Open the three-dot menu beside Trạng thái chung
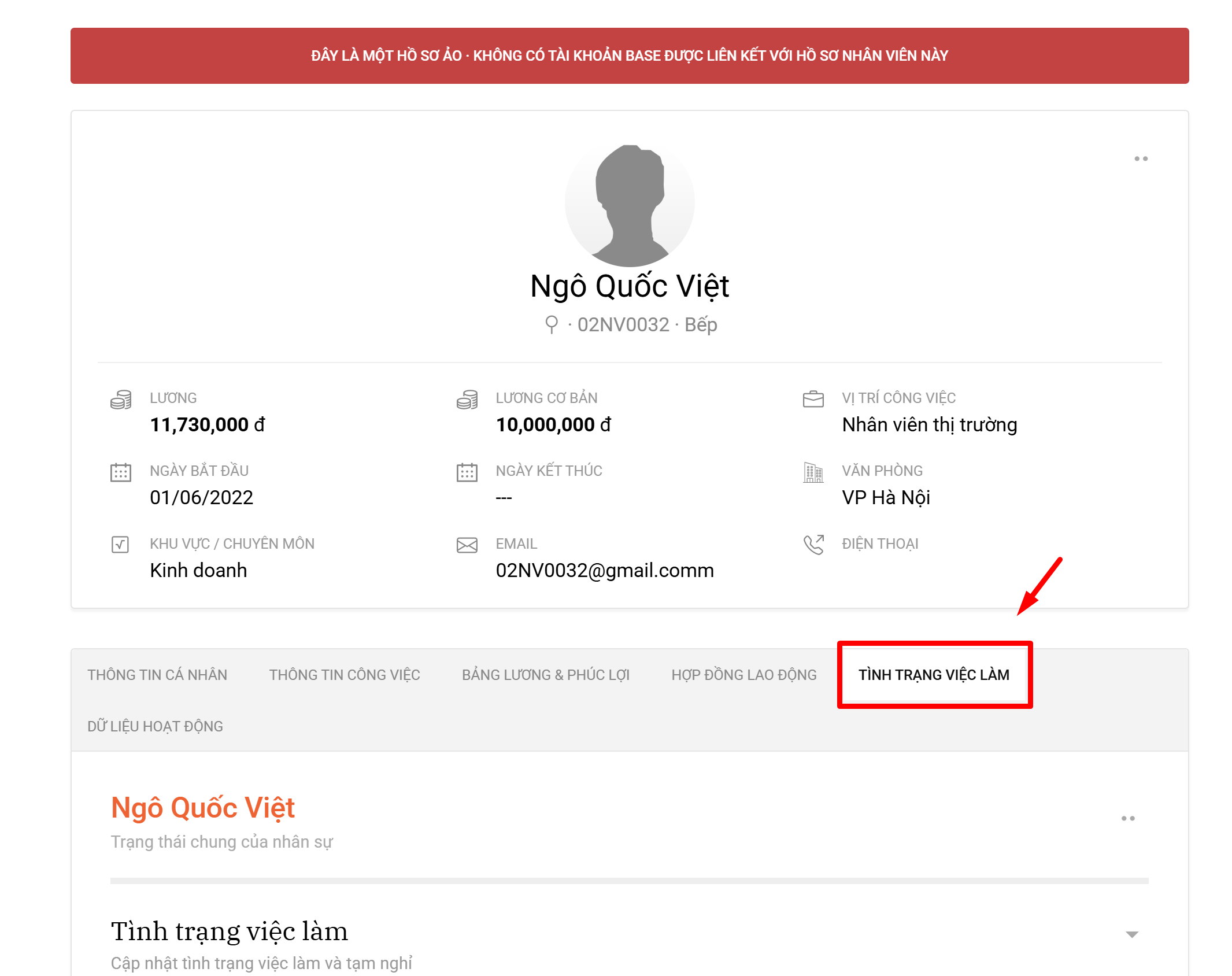The width and height of the screenshot is (1232, 976). [1127, 818]
